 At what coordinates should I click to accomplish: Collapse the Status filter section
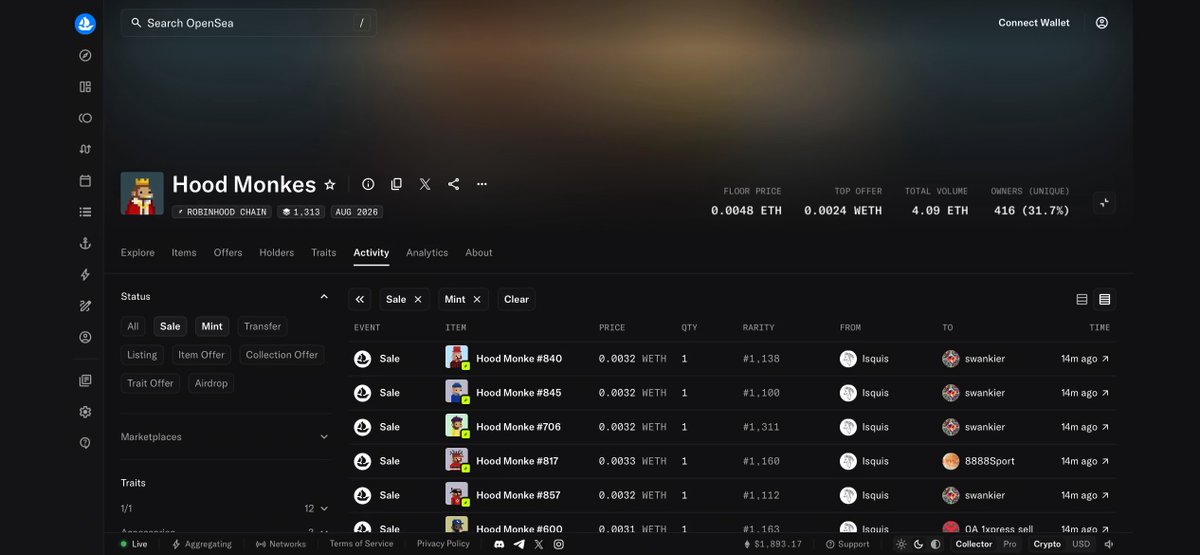pos(324,297)
